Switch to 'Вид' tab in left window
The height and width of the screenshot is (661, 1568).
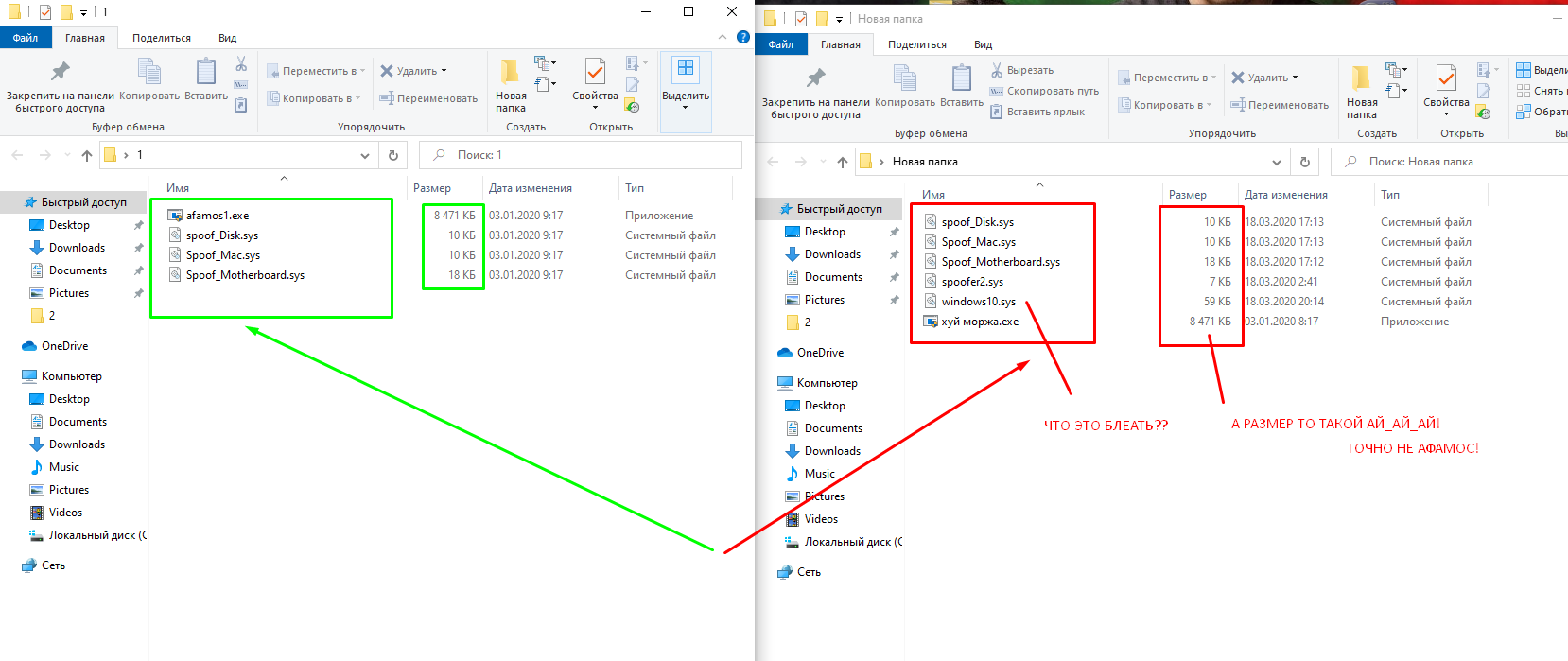(x=227, y=38)
